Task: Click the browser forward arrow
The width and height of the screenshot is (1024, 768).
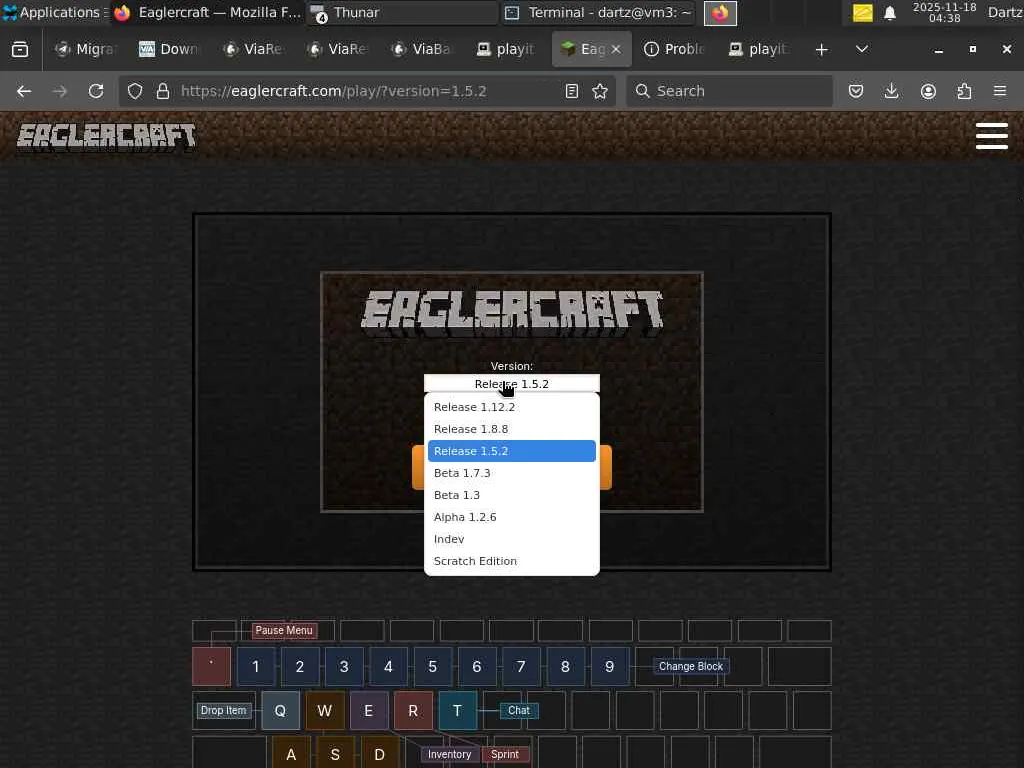Action: pos(59,91)
